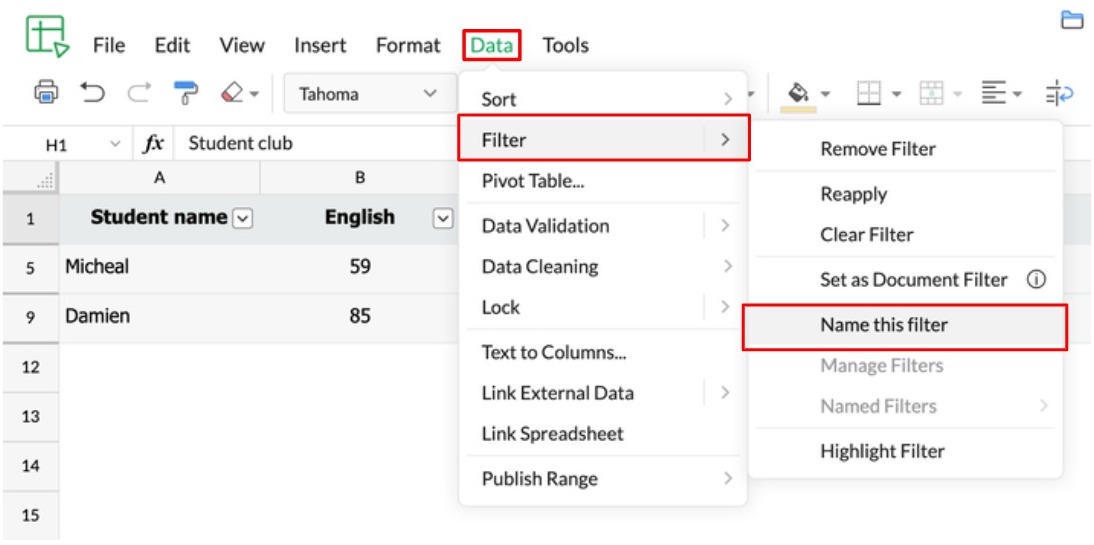1094x545 pixels.
Task: Click the horizontal align icon
Action: [995, 94]
